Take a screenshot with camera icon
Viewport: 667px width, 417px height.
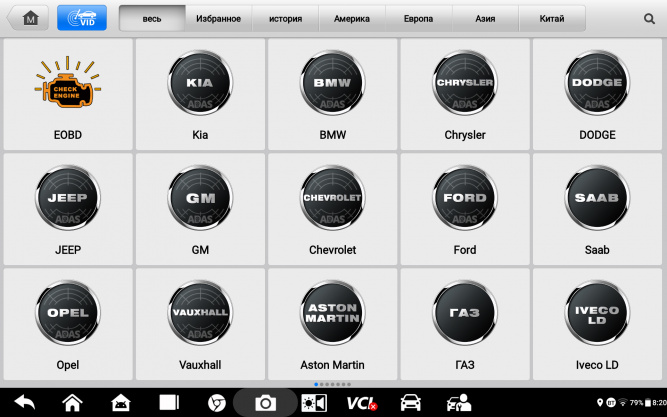265,403
